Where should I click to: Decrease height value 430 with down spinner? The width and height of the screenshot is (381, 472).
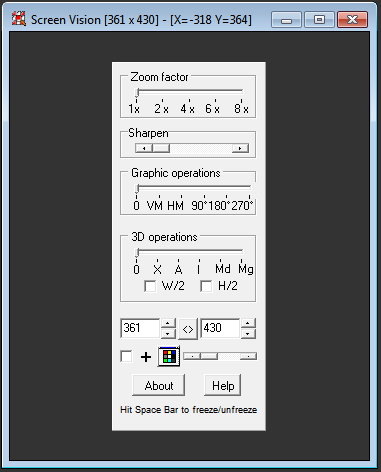coord(248,334)
